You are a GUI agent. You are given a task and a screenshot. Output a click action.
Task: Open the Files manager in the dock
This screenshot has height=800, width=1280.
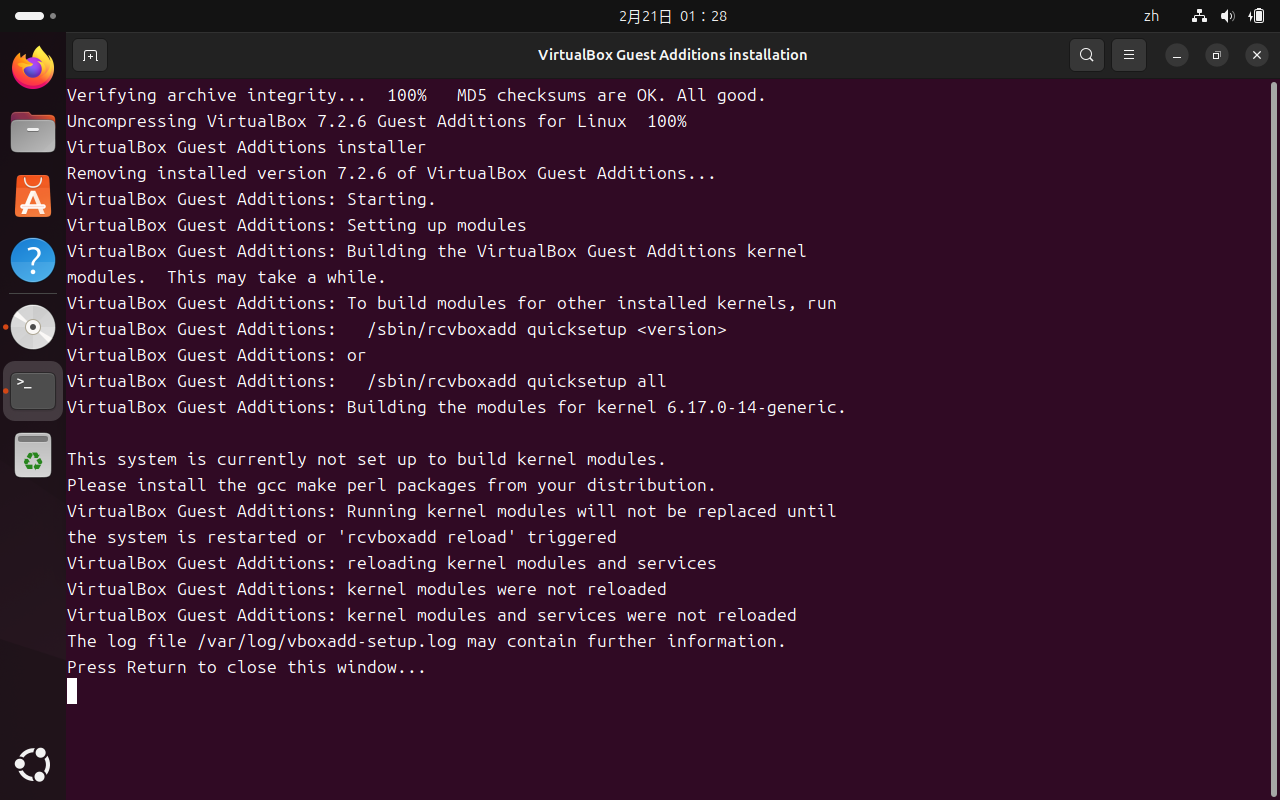coord(33,132)
